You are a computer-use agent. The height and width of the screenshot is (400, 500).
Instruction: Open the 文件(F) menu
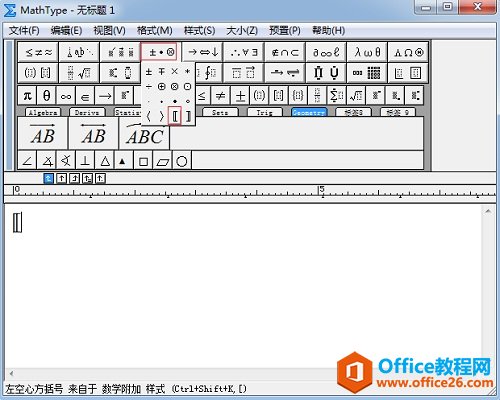24,31
